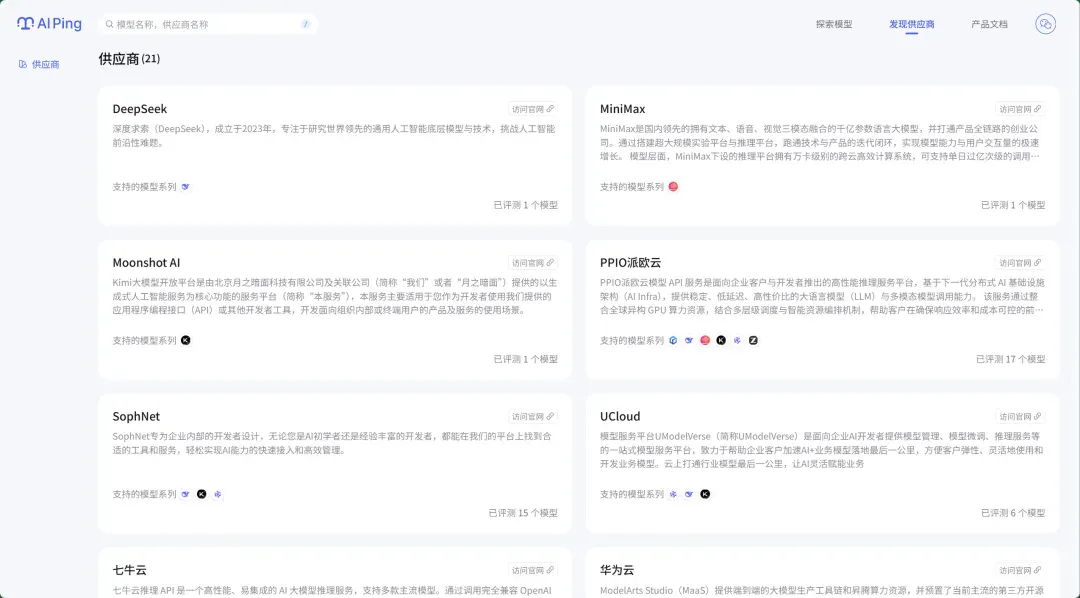Click the Kimi K icon in UCloud card
Viewport: 1080px width, 598px height.
point(705,494)
